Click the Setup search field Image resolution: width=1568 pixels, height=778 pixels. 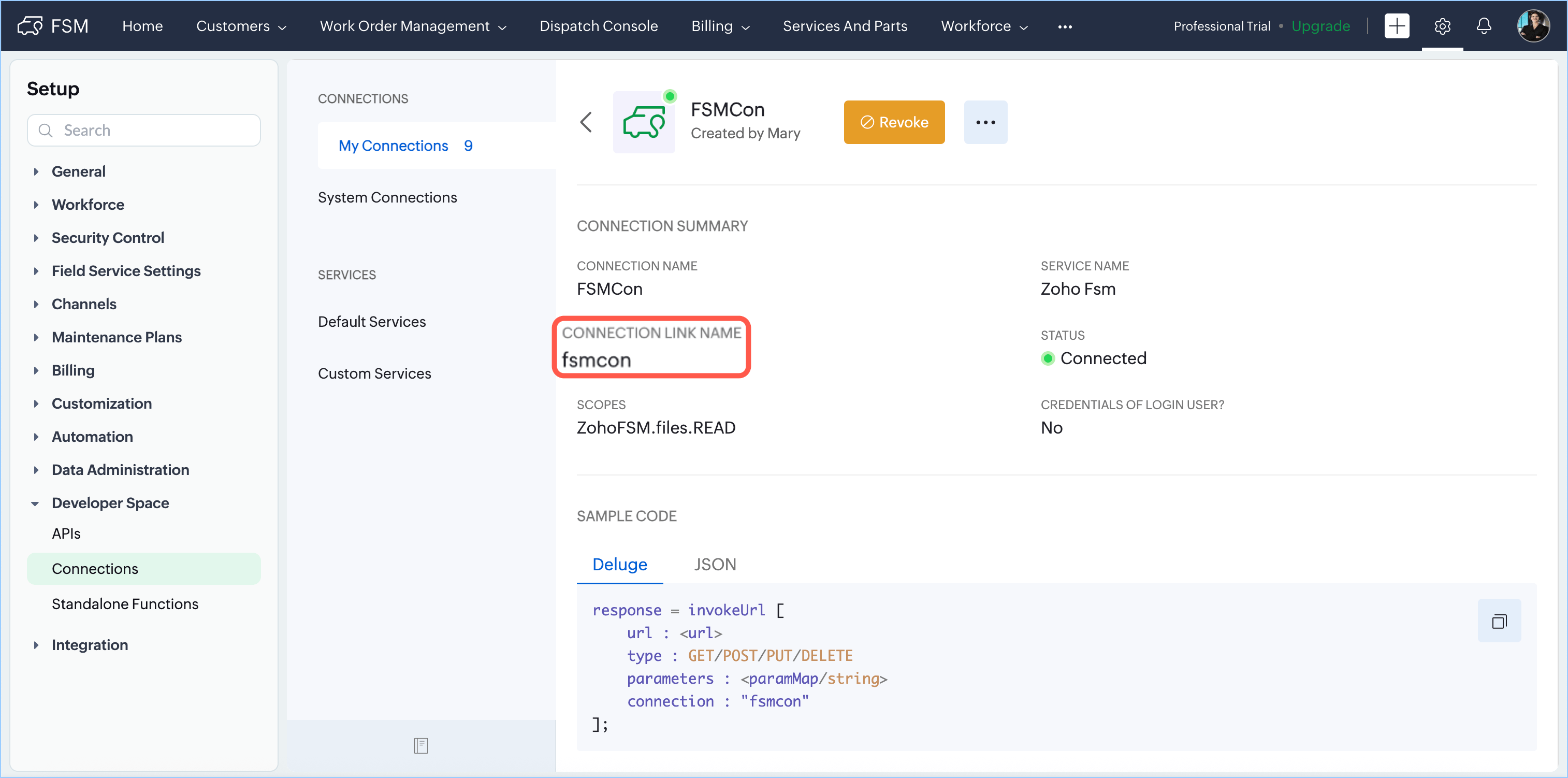[x=143, y=131]
